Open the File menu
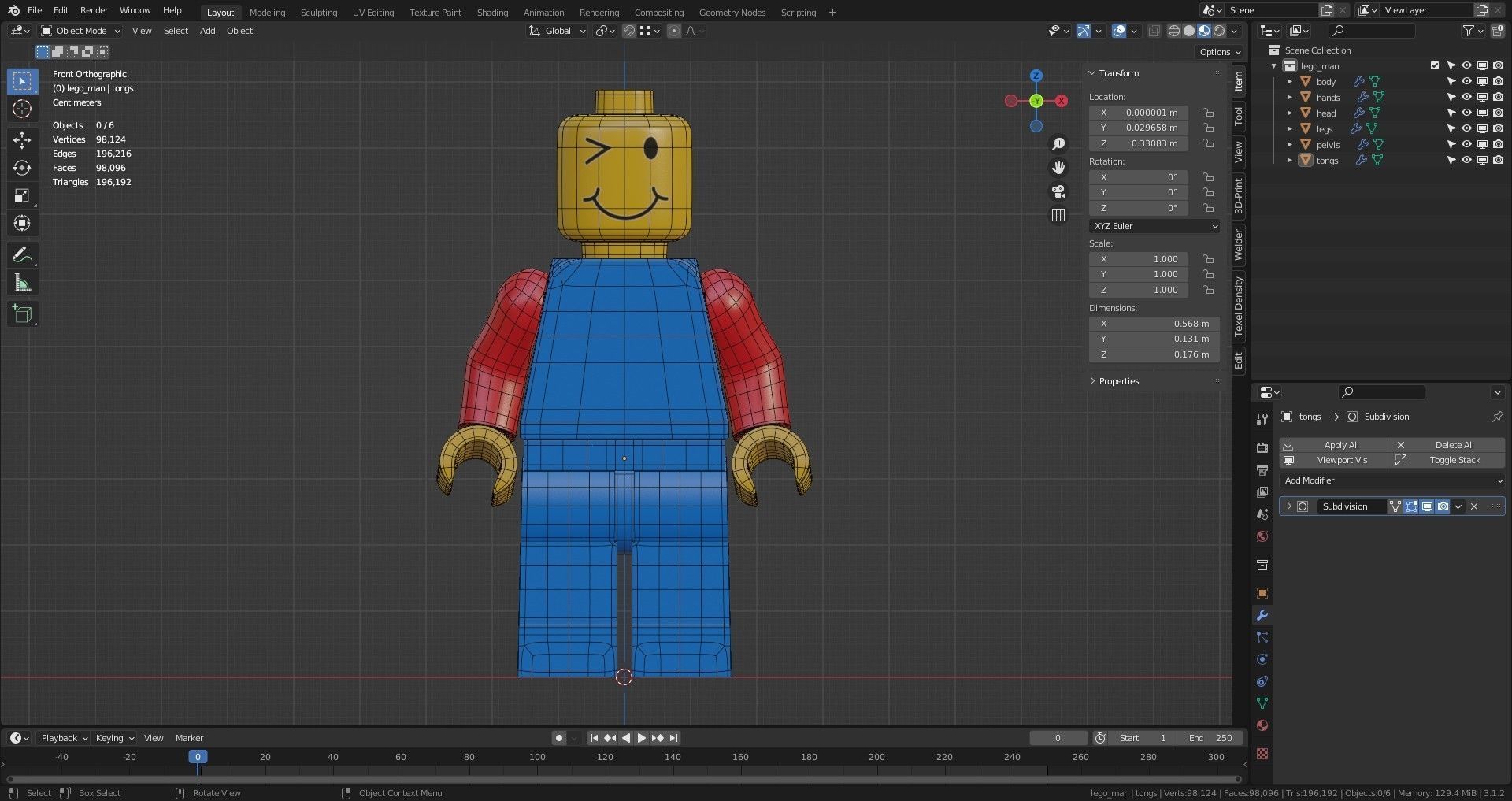1512x801 pixels. (35, 10)
